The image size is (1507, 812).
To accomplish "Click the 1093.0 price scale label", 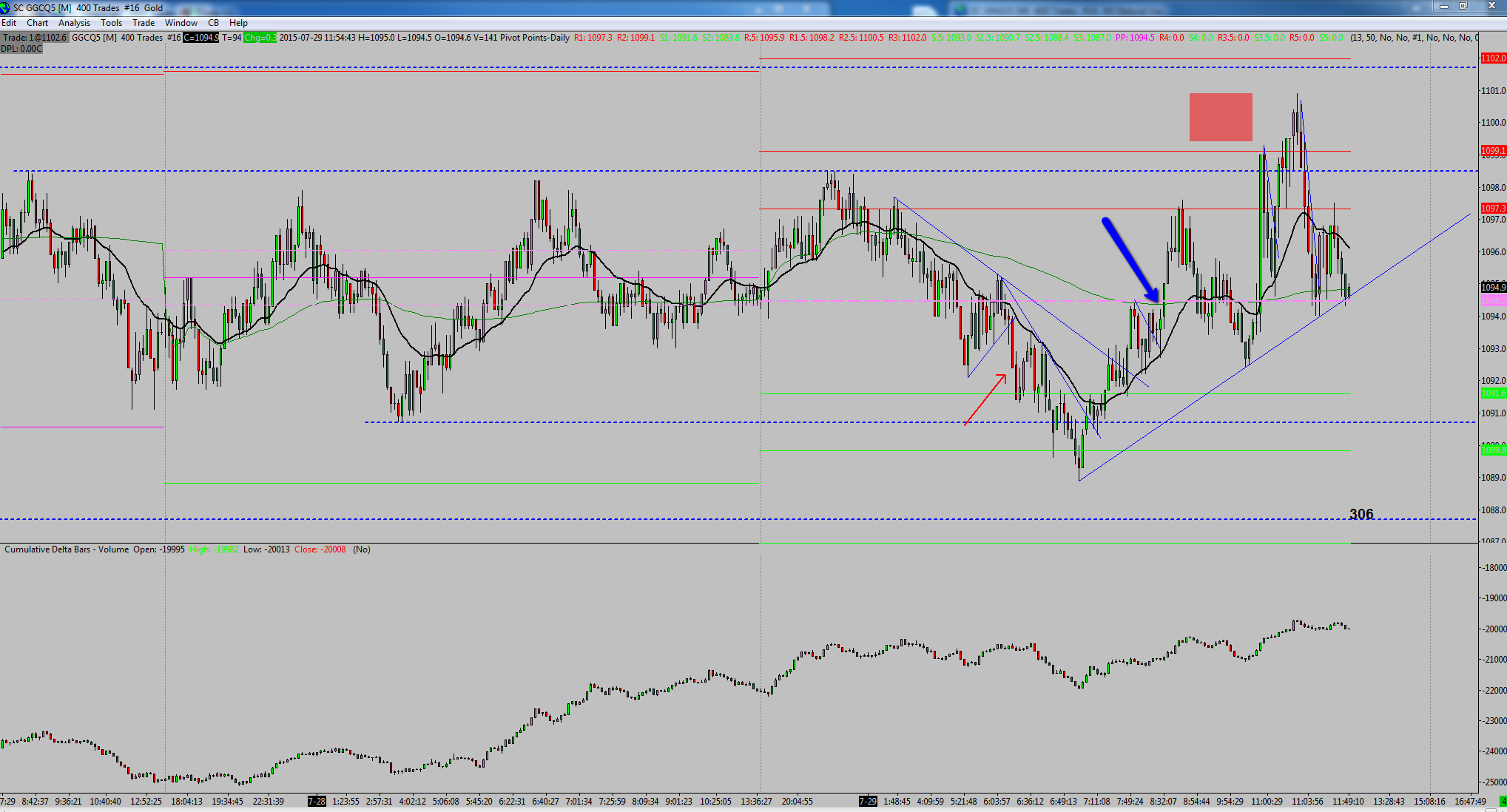I will (x=1493, y=348).
